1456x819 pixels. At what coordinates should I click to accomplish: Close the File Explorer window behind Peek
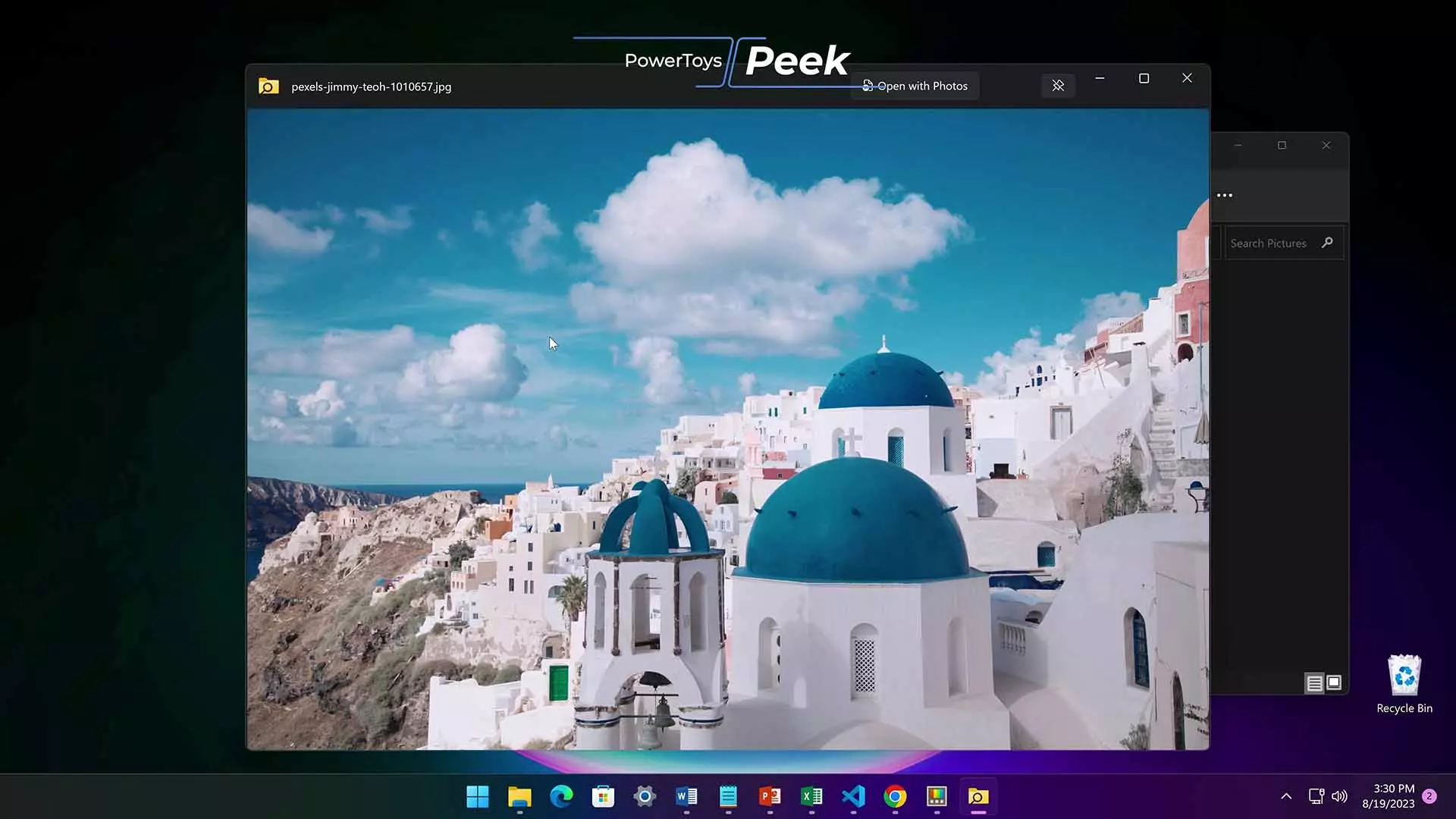click(1326, 145)
